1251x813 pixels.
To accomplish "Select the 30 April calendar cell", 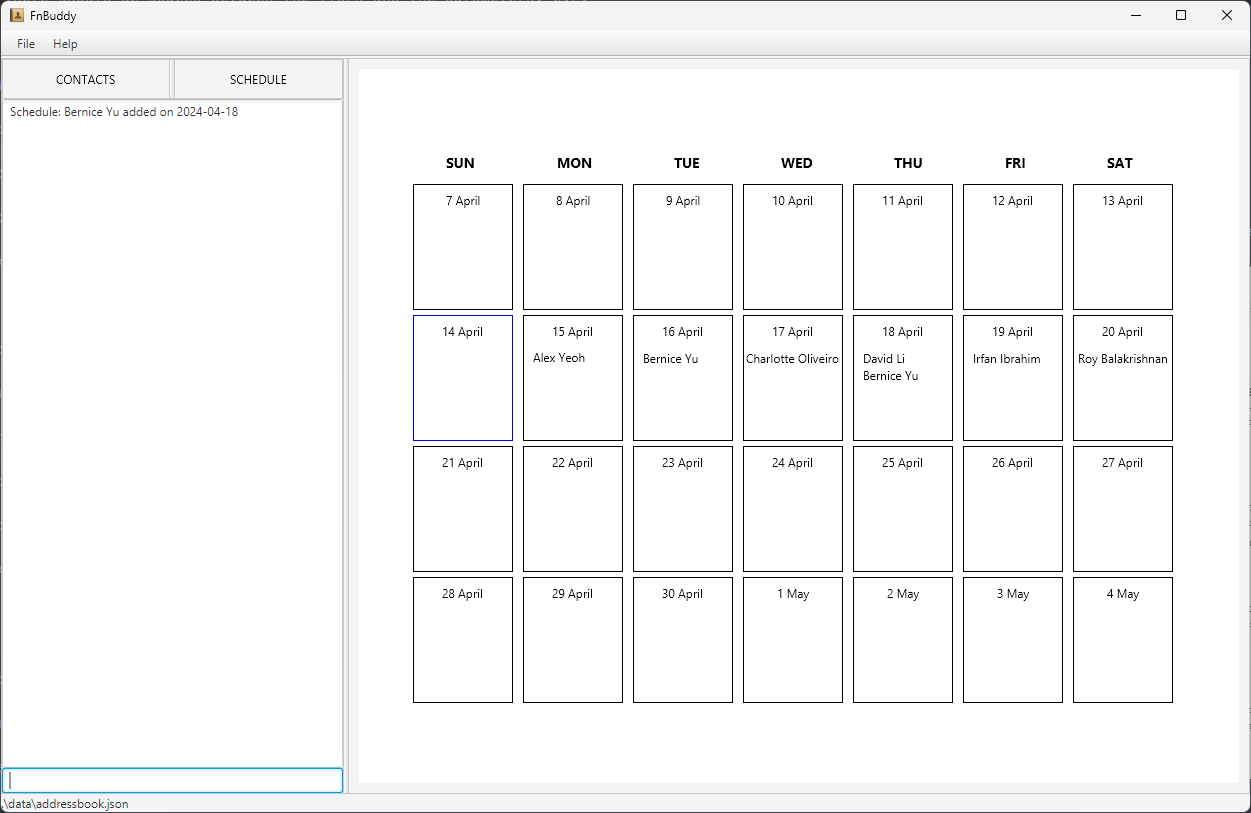I will pyautogui.click(x=683, y=640).
